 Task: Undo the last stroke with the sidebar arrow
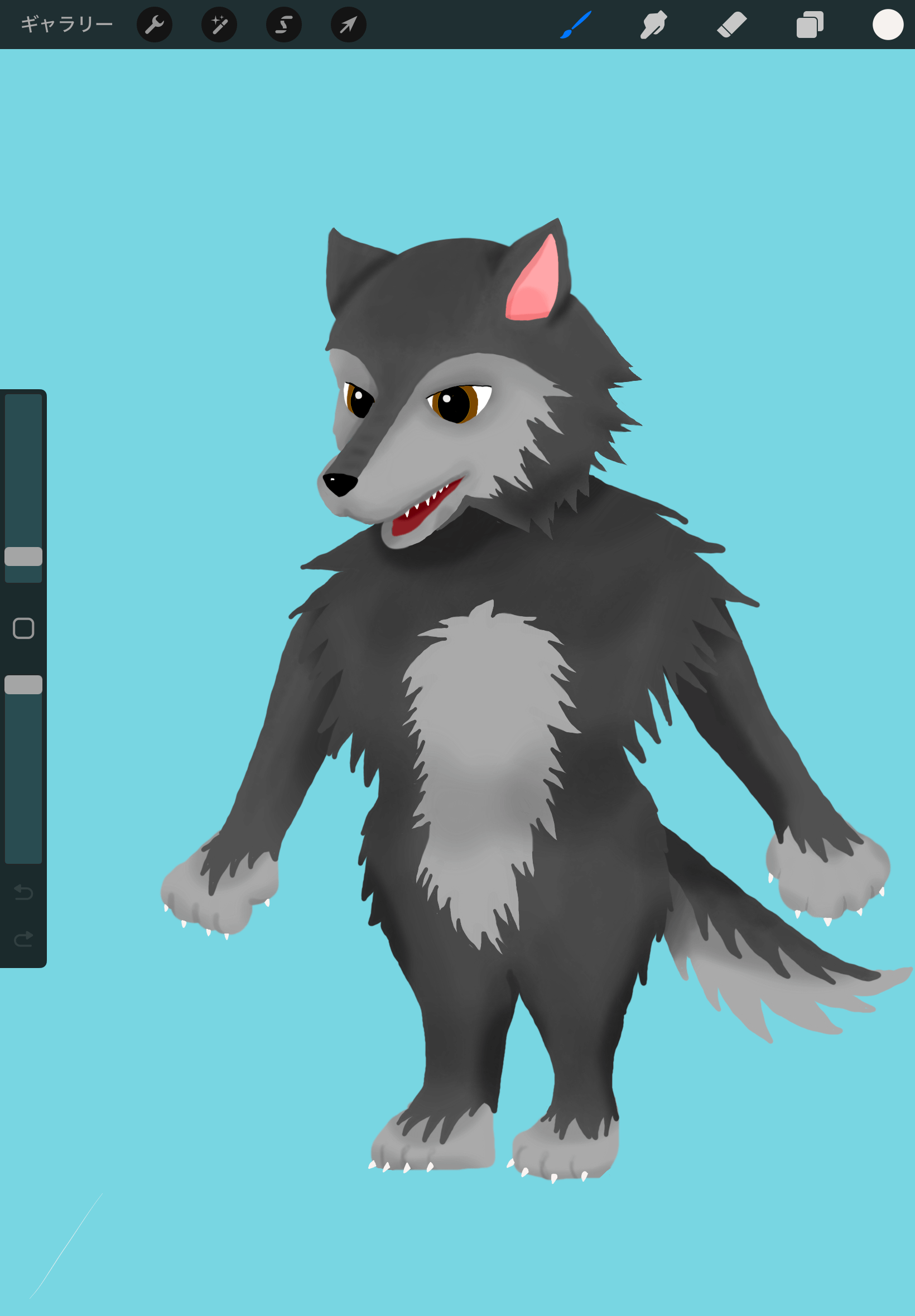tap(23, 892)
